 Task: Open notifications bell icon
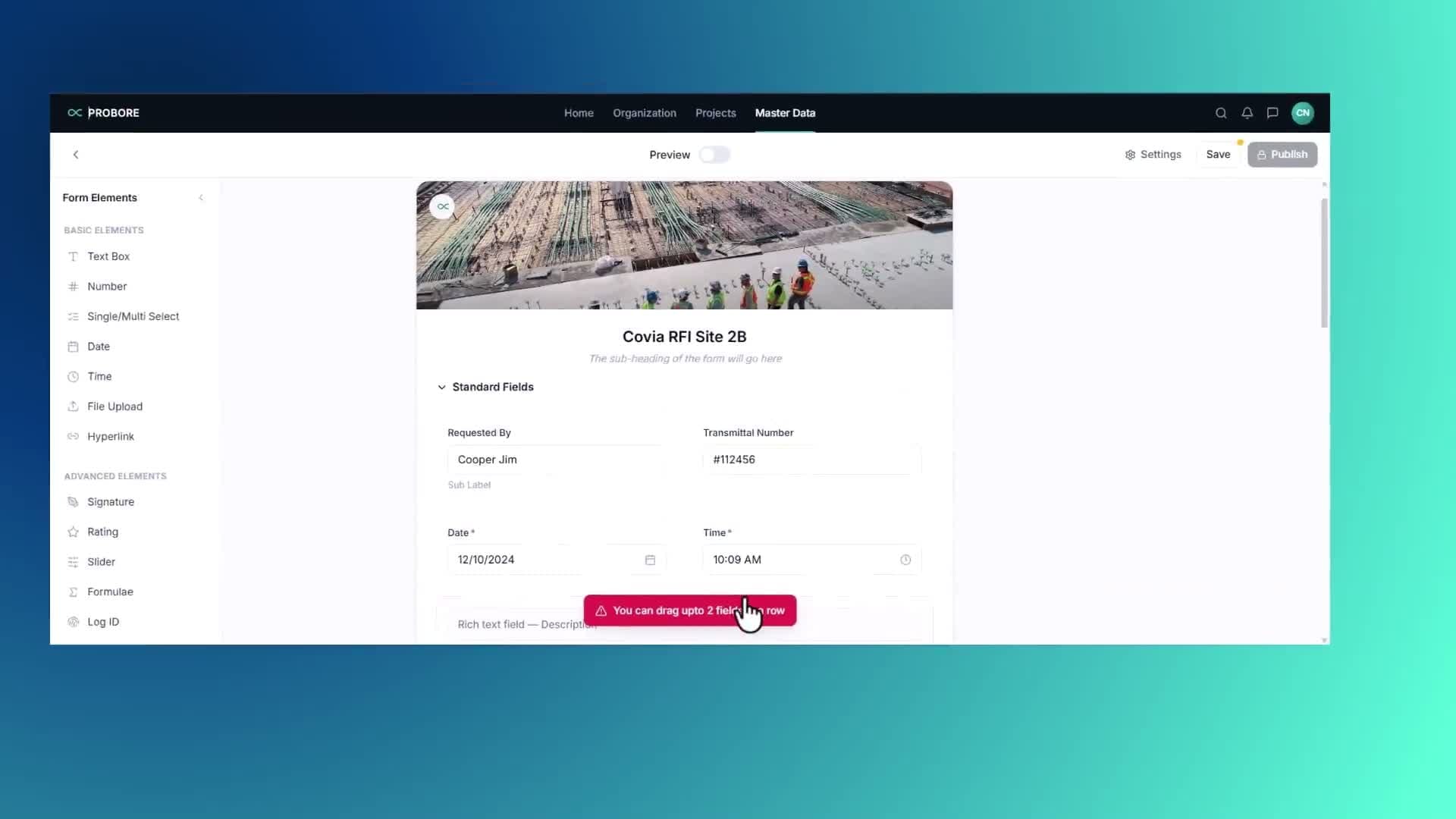tap(1247, 113)
